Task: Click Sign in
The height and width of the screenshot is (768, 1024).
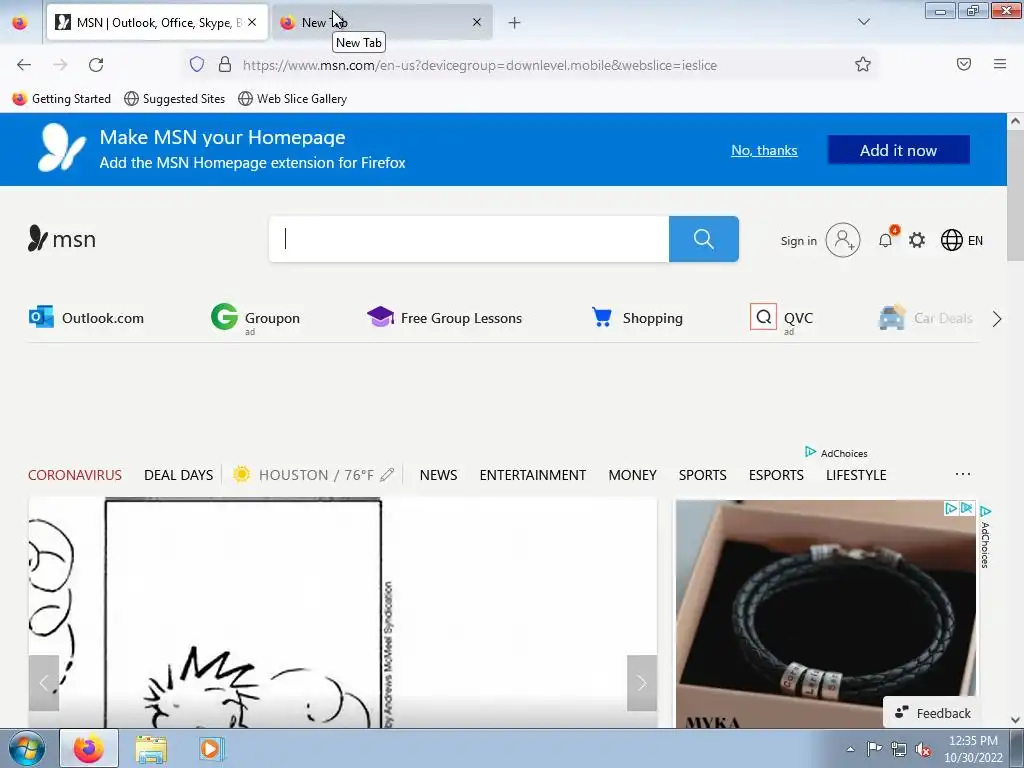Action: pyautogui.click(x=799, y=241)
